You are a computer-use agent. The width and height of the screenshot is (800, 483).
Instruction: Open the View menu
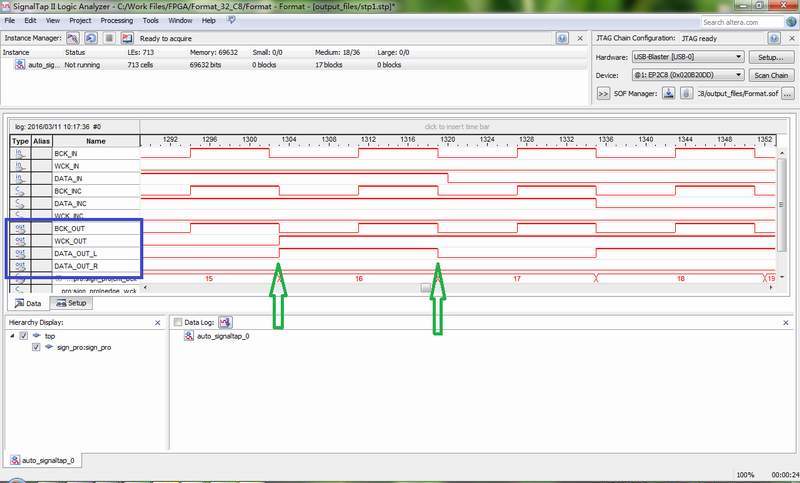(53, 20)
